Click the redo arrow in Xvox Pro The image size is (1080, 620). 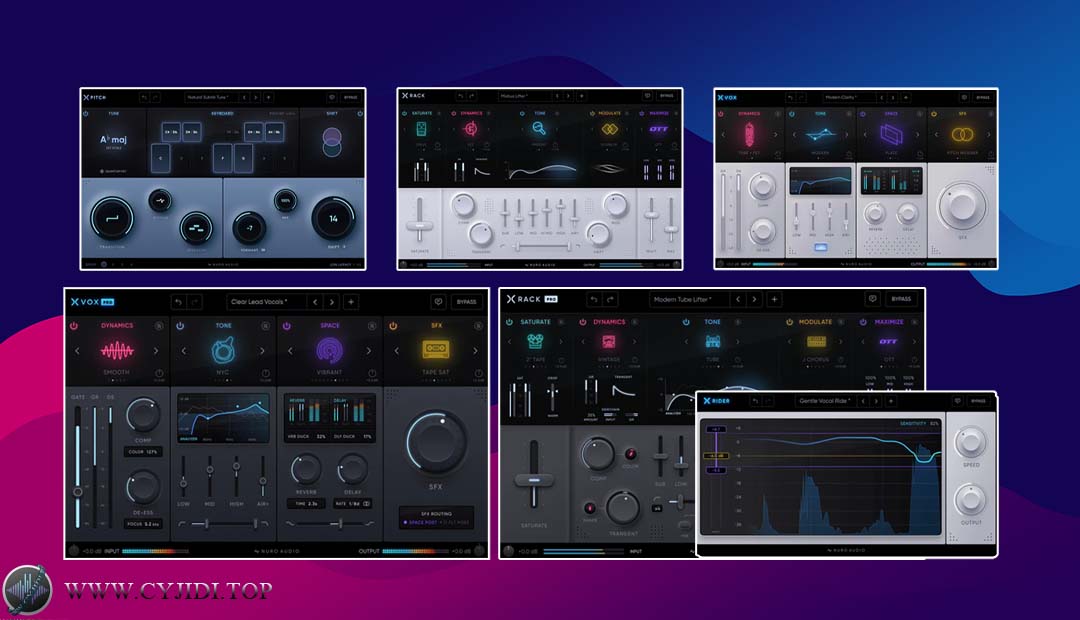(x=195, y=302)
